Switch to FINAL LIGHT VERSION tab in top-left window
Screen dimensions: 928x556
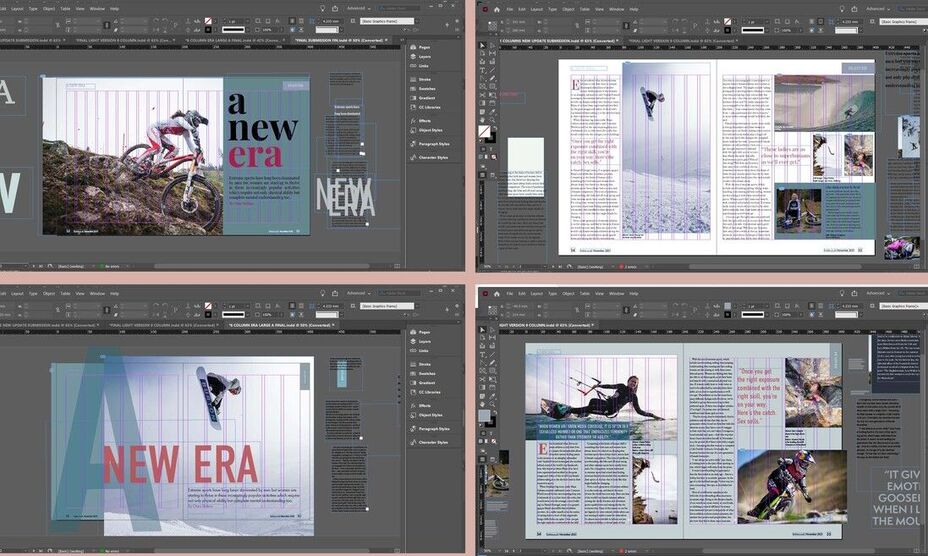click(123, 40)
